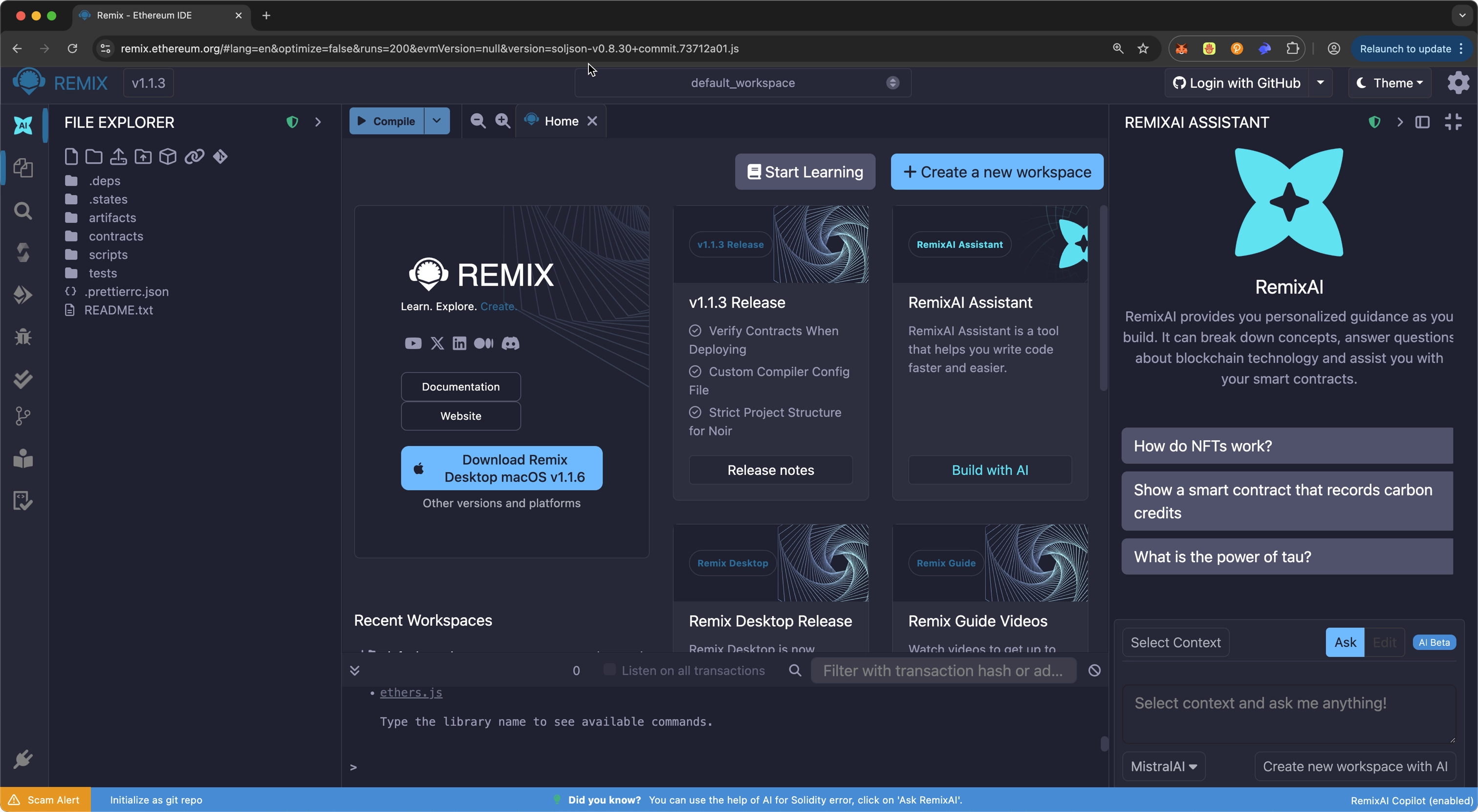
Task: Click the transaction hash filter field
Action: [x=943, y=670]
